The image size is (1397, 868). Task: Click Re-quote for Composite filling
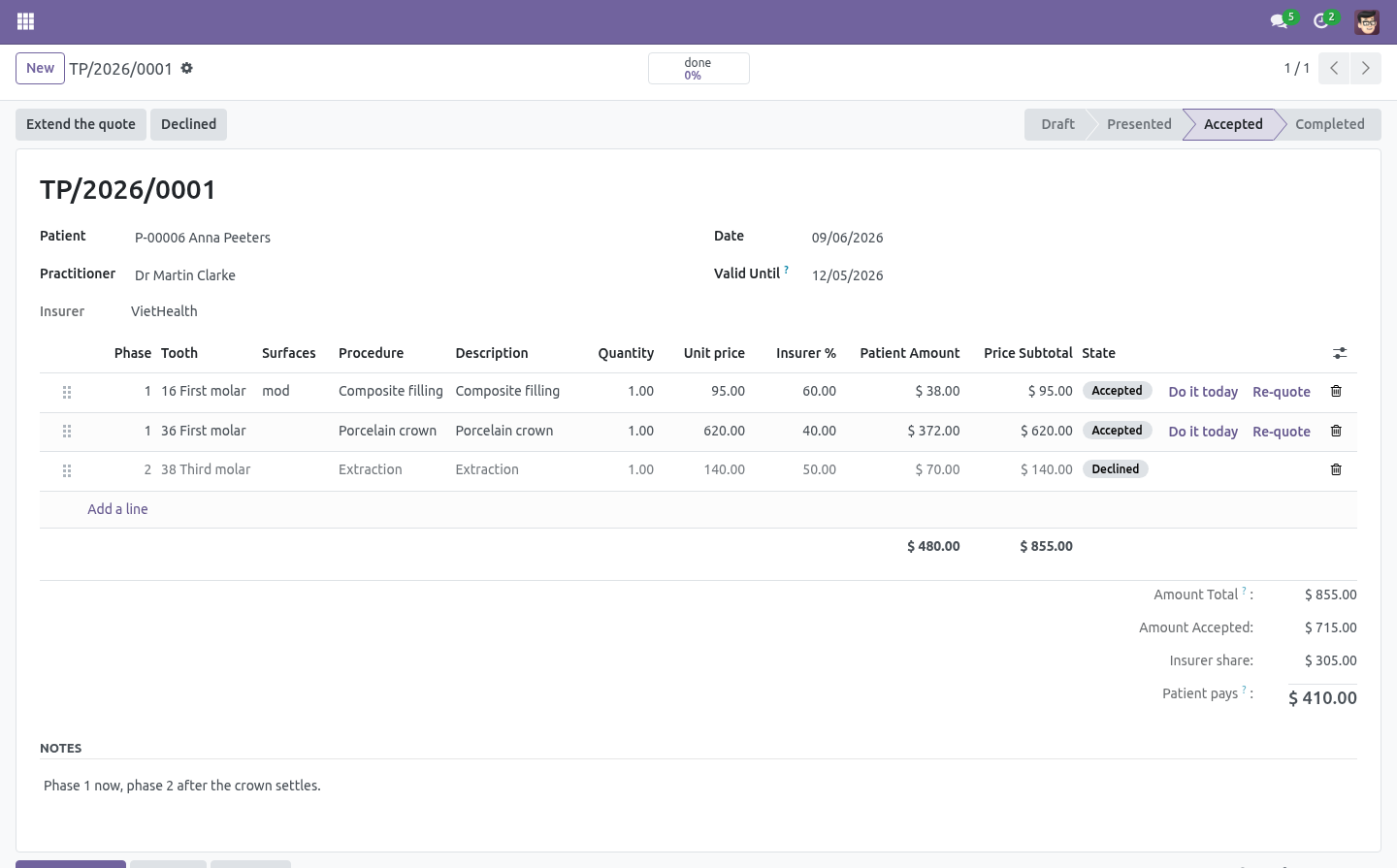pyautogui.click(x=1282, y=392)
